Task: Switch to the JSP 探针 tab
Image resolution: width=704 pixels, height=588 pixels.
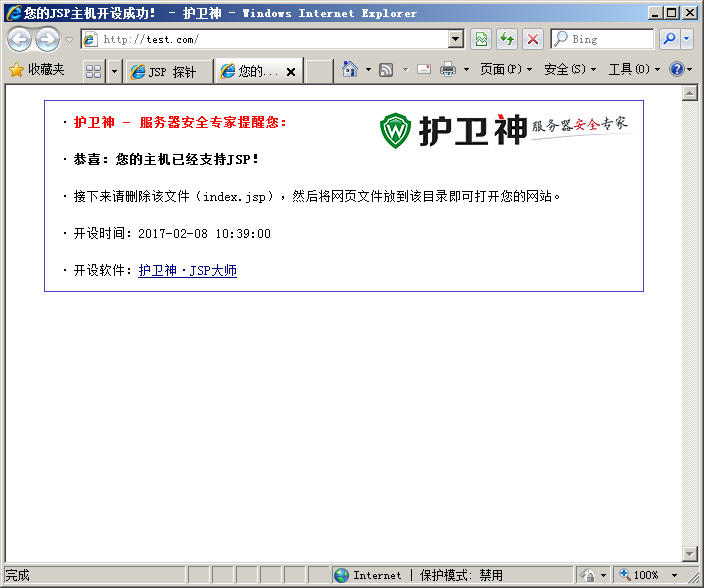Action: coord(168,71)
